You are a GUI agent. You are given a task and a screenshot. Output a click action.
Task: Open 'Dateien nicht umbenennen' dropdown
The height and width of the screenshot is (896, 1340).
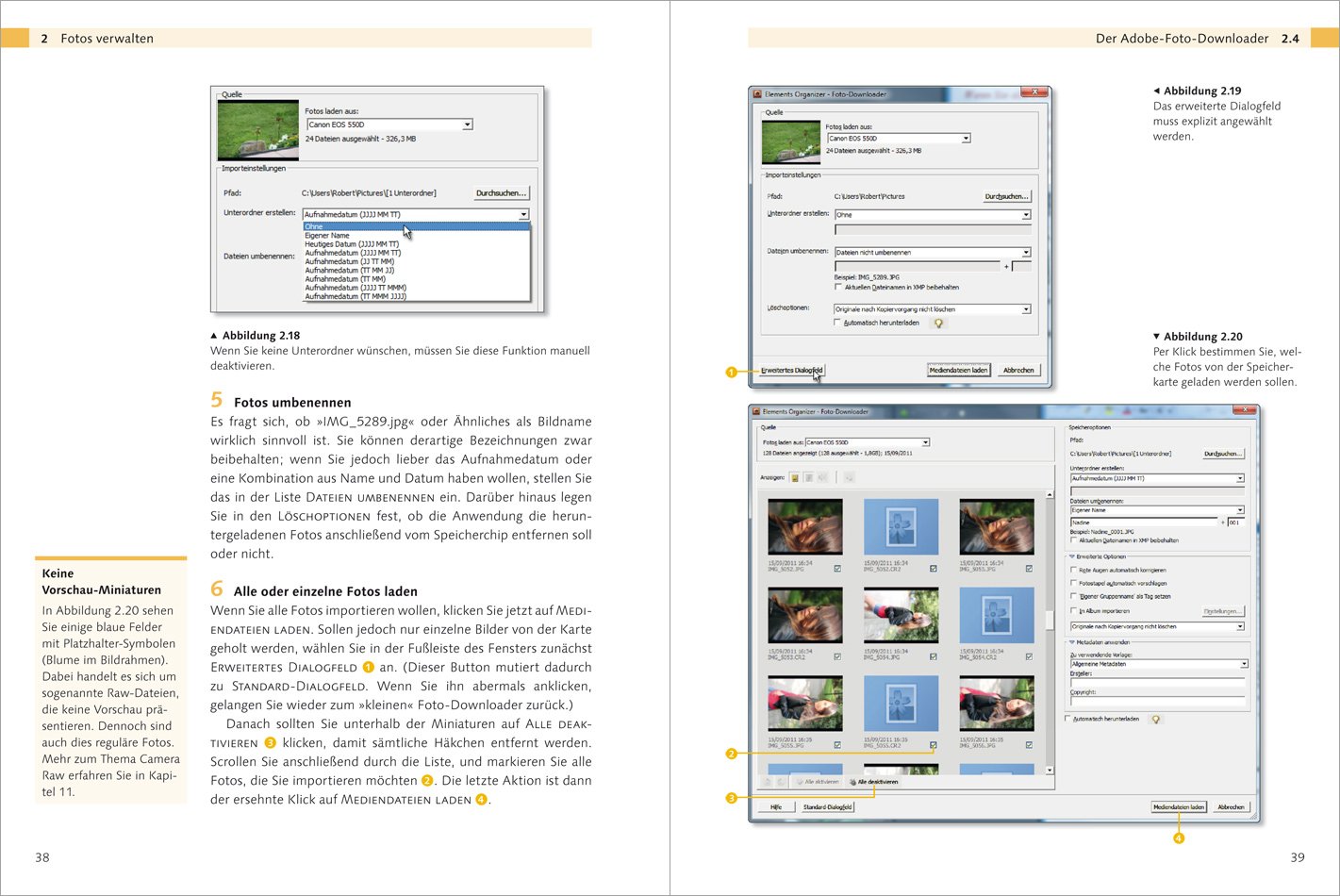point(1026,253)
